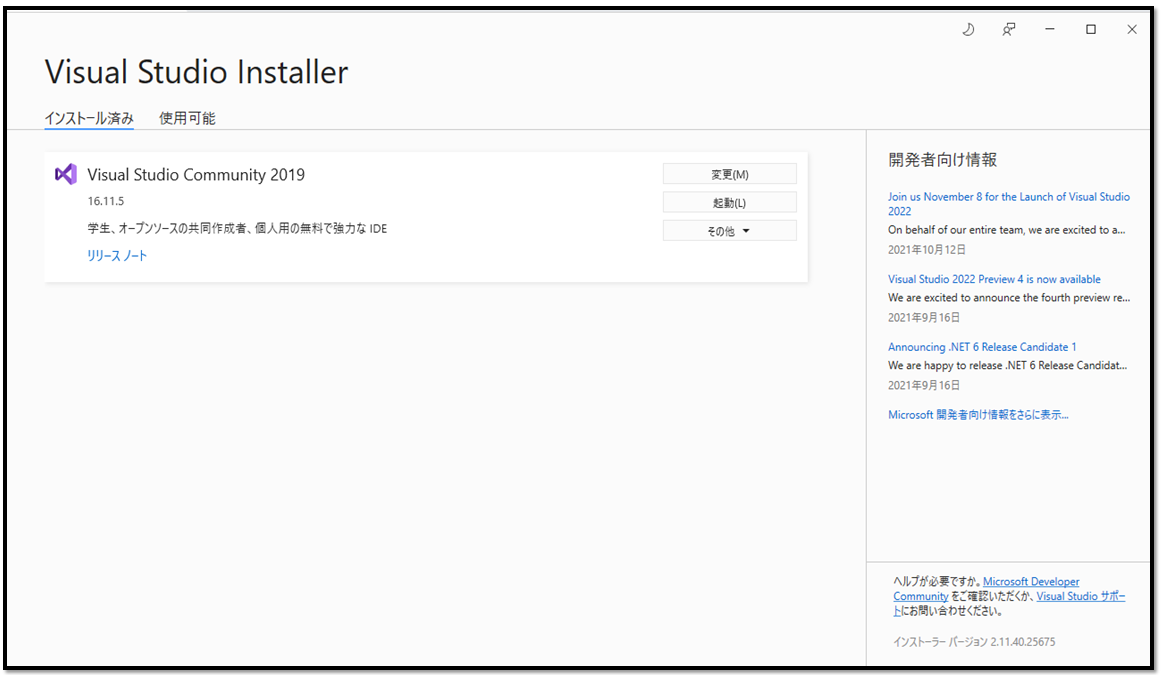Open the feedback icon in title bar

coord(1009,30)
